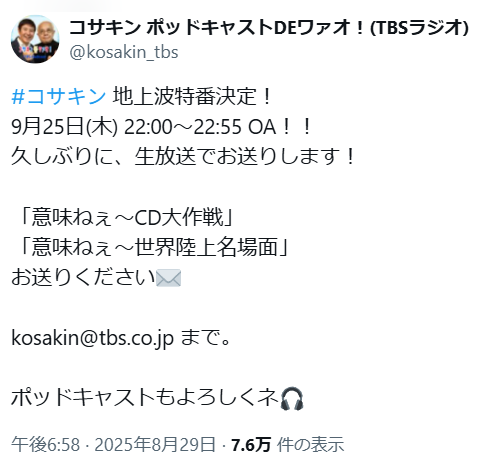The image size is (485, 468).
Task: Open the 午後6:58 timestamp link
Action: coord(45,444)
